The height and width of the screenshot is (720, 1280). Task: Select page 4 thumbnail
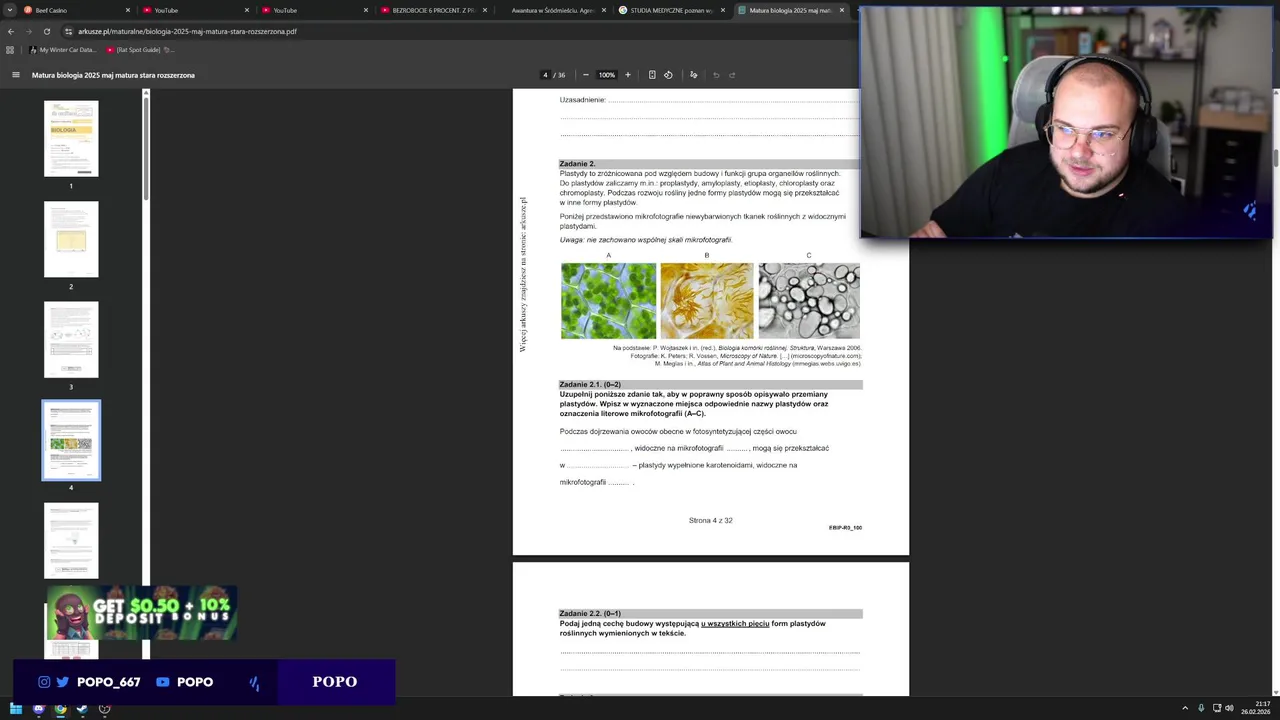[x=71, y=440]
